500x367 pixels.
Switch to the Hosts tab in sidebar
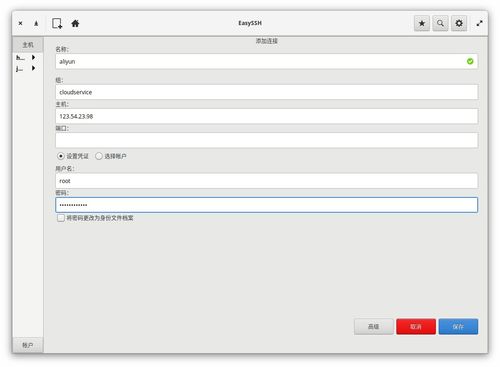[28, 45]
